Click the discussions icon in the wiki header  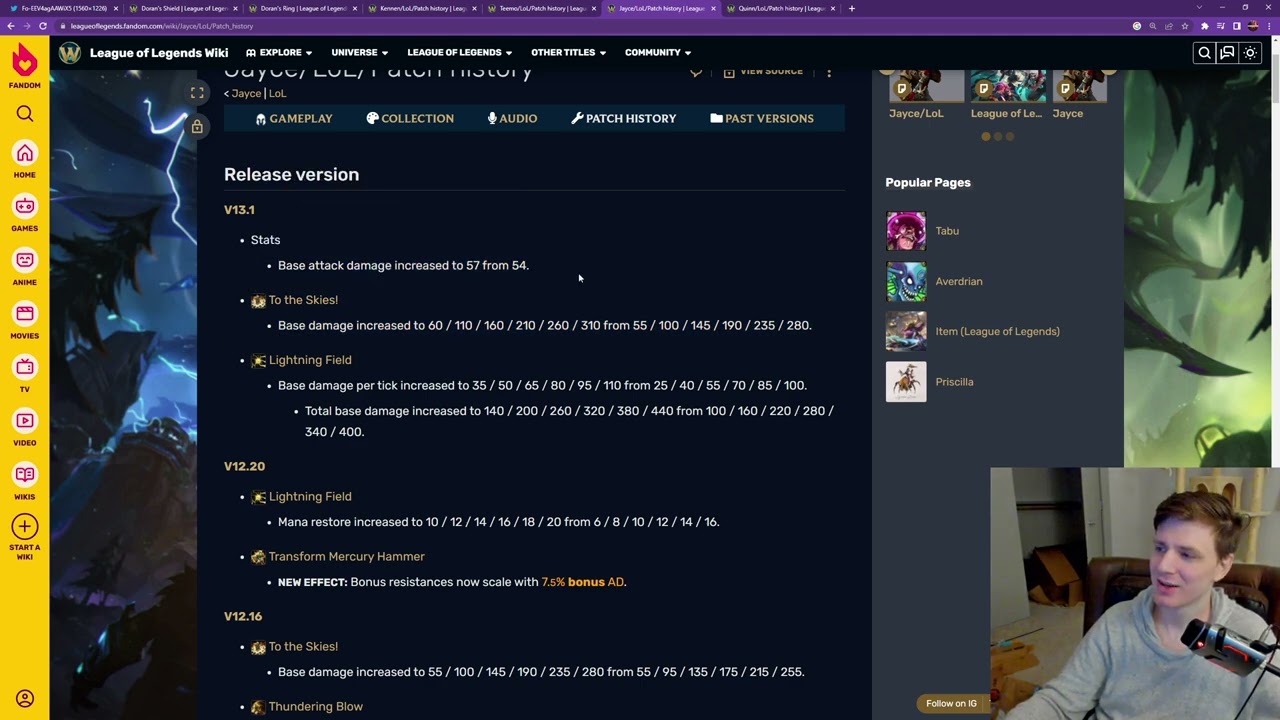point(1227,53)
